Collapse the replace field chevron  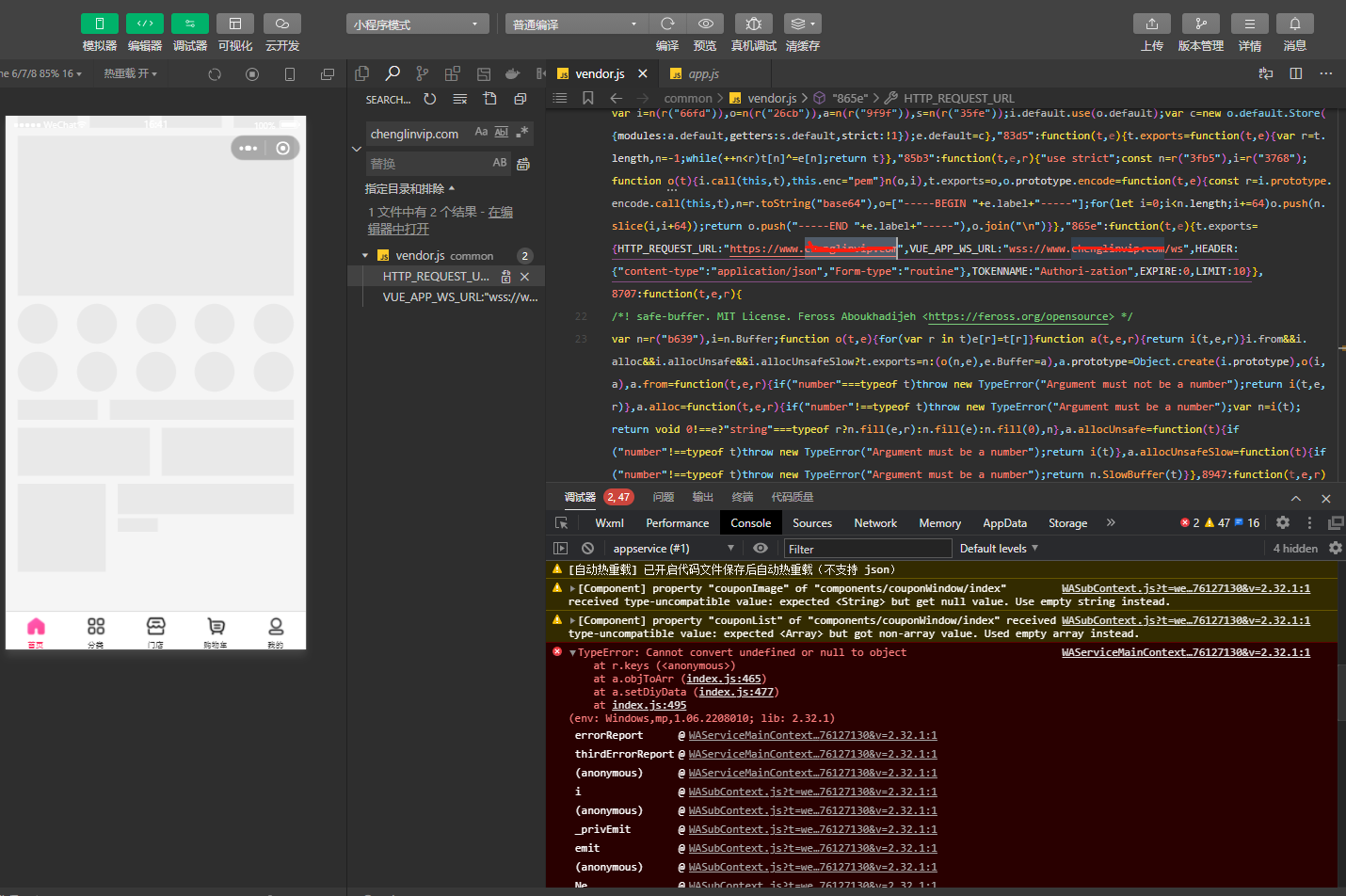pos(357,149)
